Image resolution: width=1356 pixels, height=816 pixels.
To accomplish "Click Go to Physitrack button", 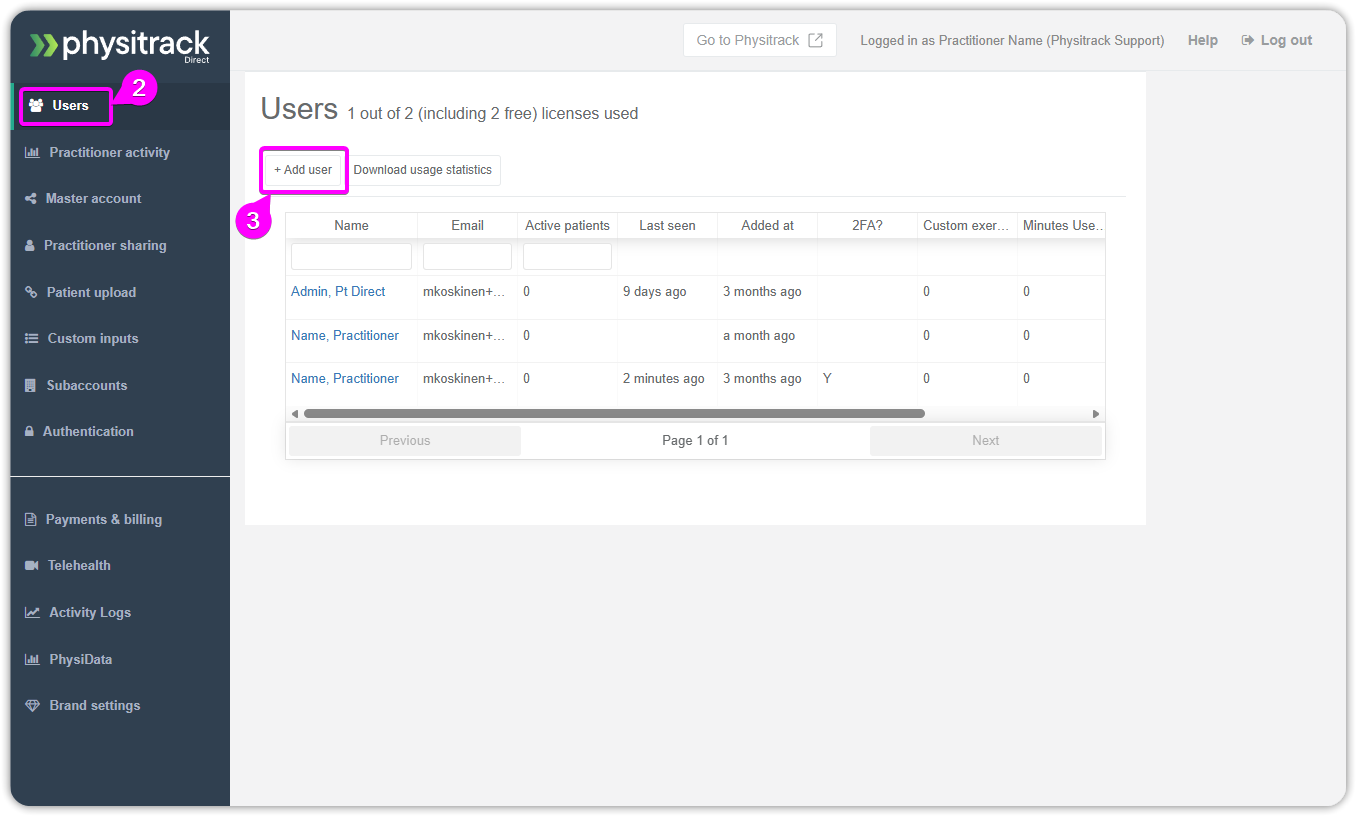I will point(760,40).
